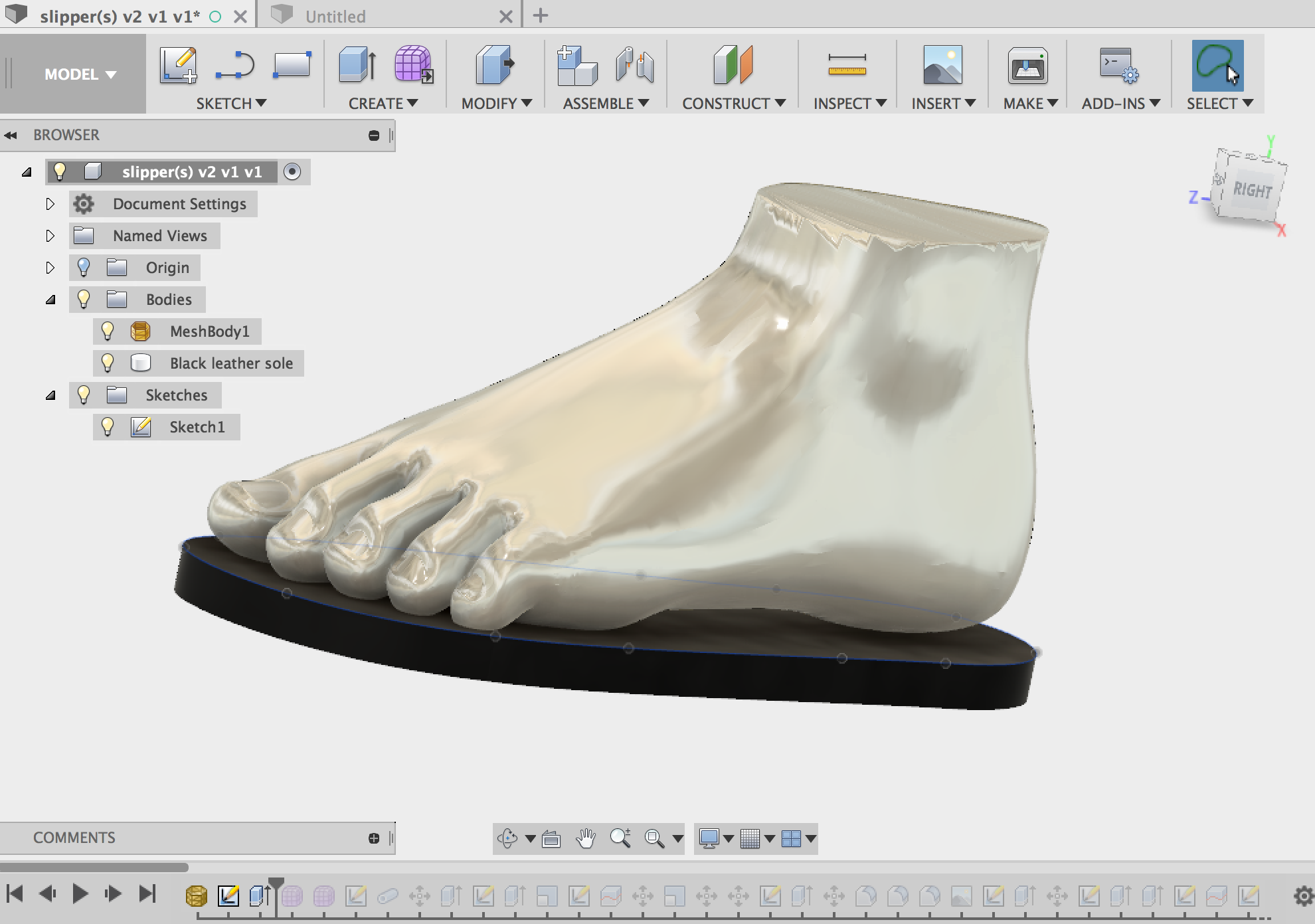Click the Zoom magnifier icon
The width and height of the screenshot is (1315, 924).
click(620, 838)
